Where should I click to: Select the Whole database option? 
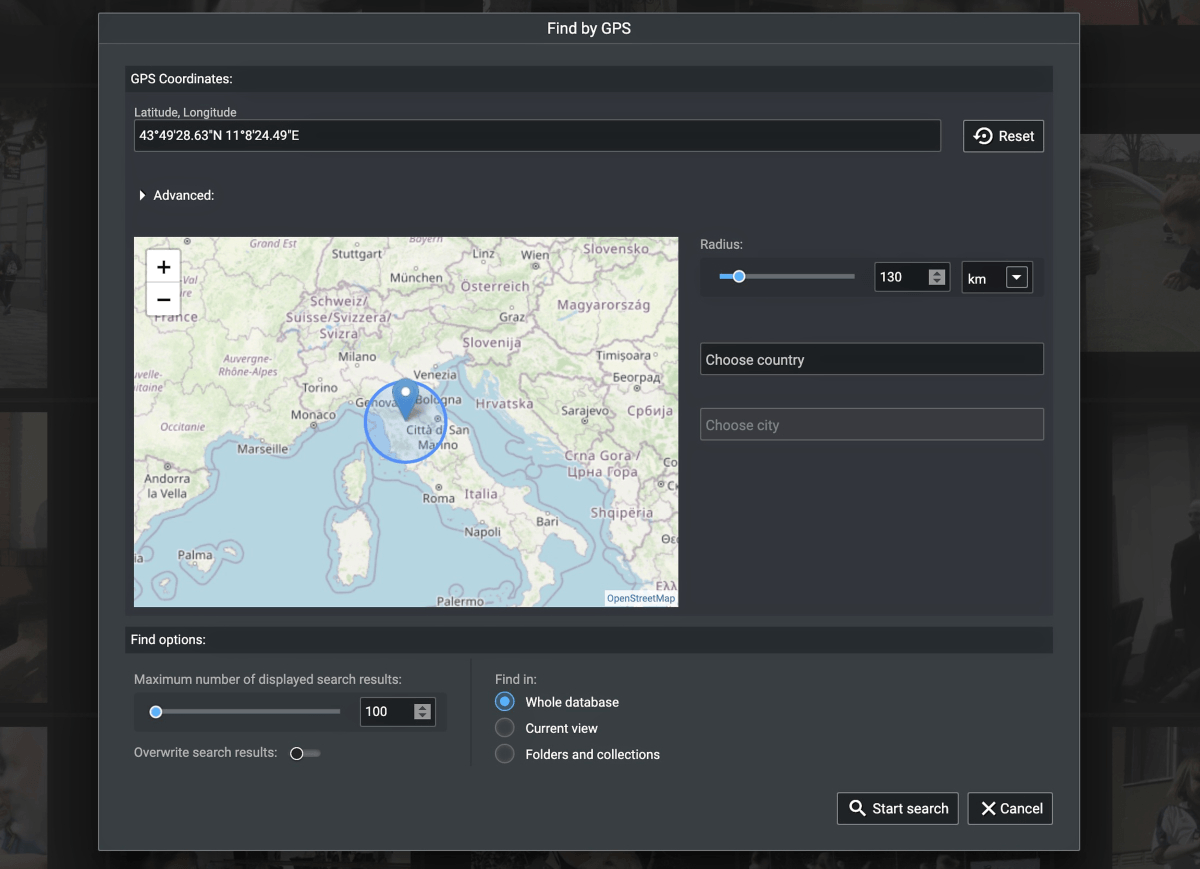(505, 701)
